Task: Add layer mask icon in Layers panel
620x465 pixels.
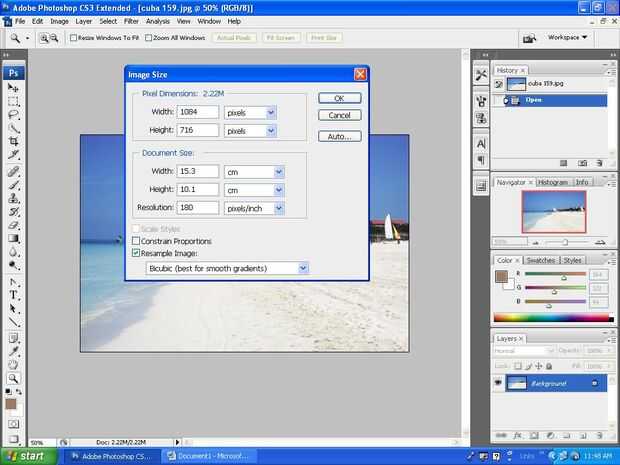Action: pyautogui.click(x=534, y=435)
